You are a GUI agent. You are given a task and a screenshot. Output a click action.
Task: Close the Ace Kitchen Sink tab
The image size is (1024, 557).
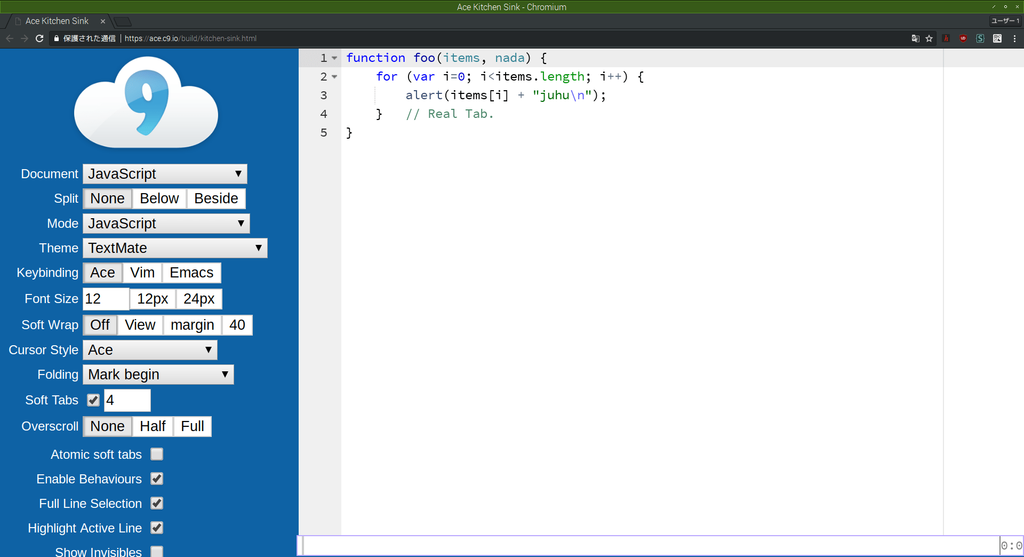(x=103, y=21)
